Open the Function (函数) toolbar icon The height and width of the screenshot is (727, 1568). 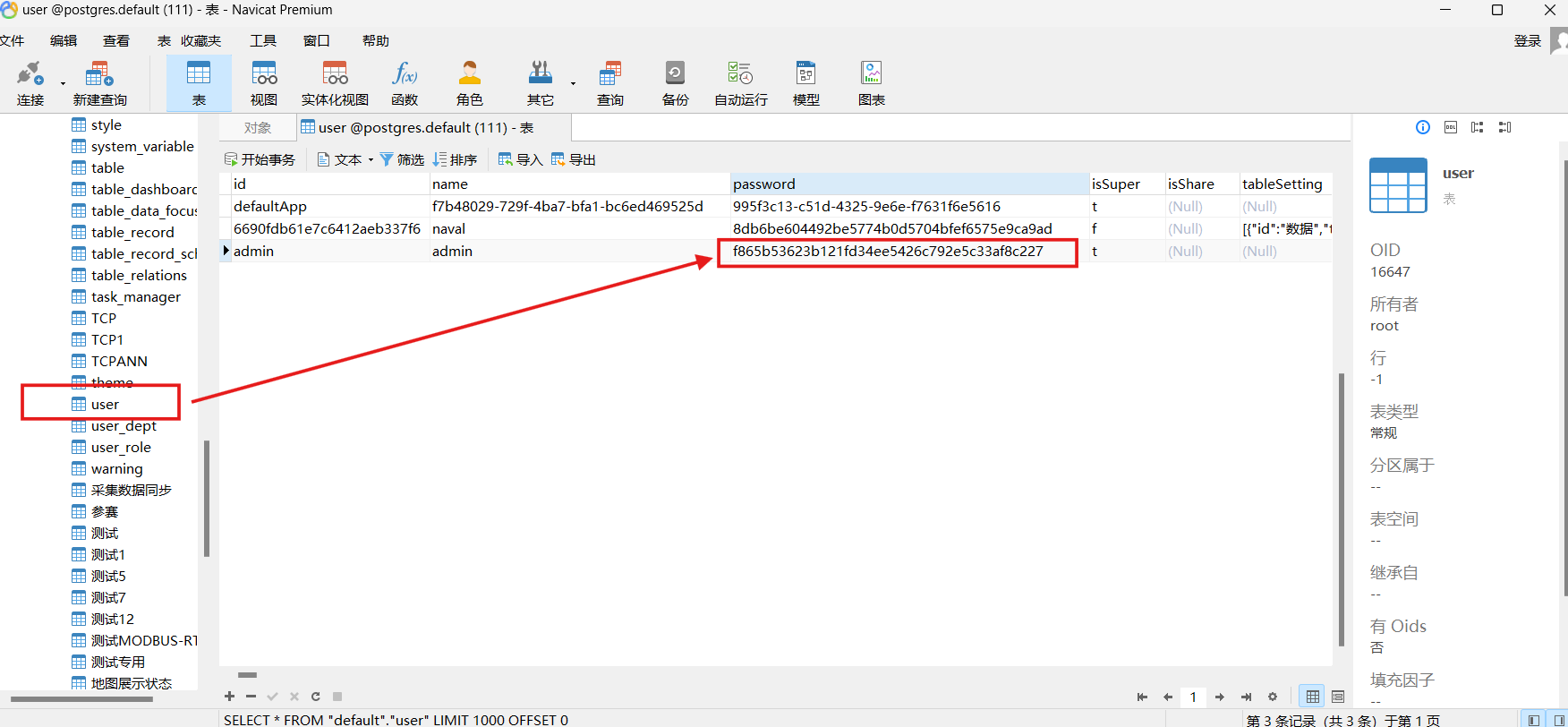tap(405, 82)
